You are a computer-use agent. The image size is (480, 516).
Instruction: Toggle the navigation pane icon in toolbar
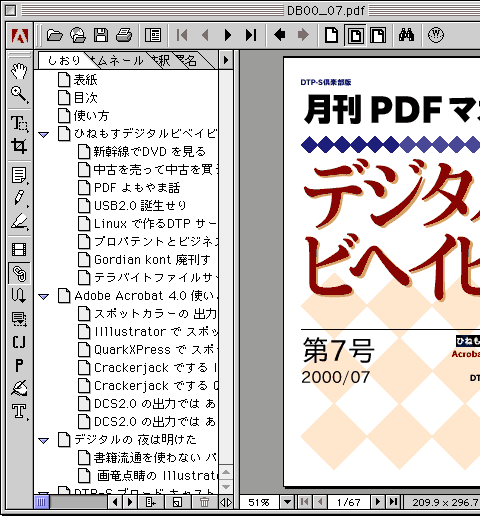[x=153, y=35]
